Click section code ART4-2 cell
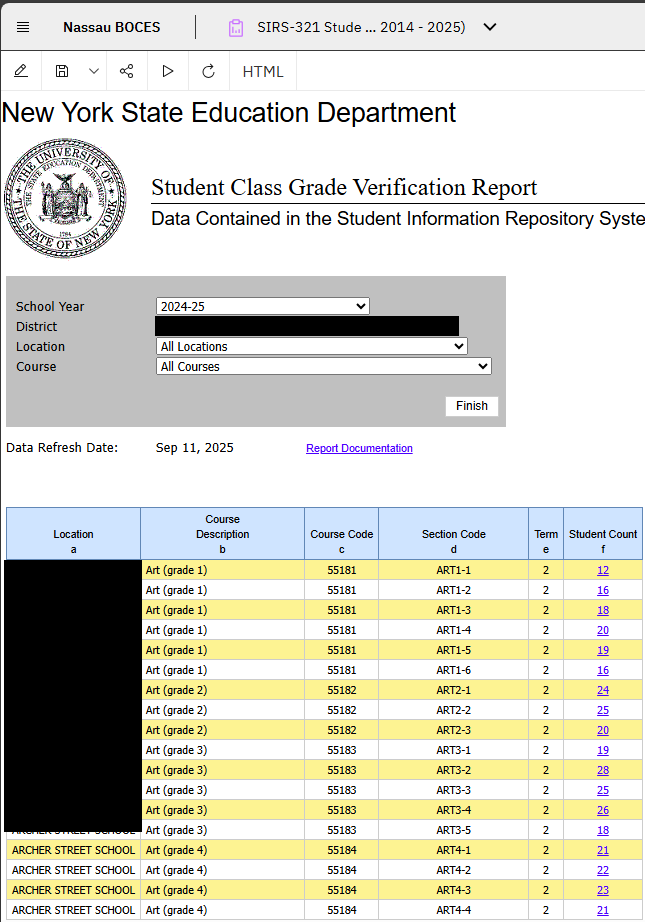 tap(453, 870)
